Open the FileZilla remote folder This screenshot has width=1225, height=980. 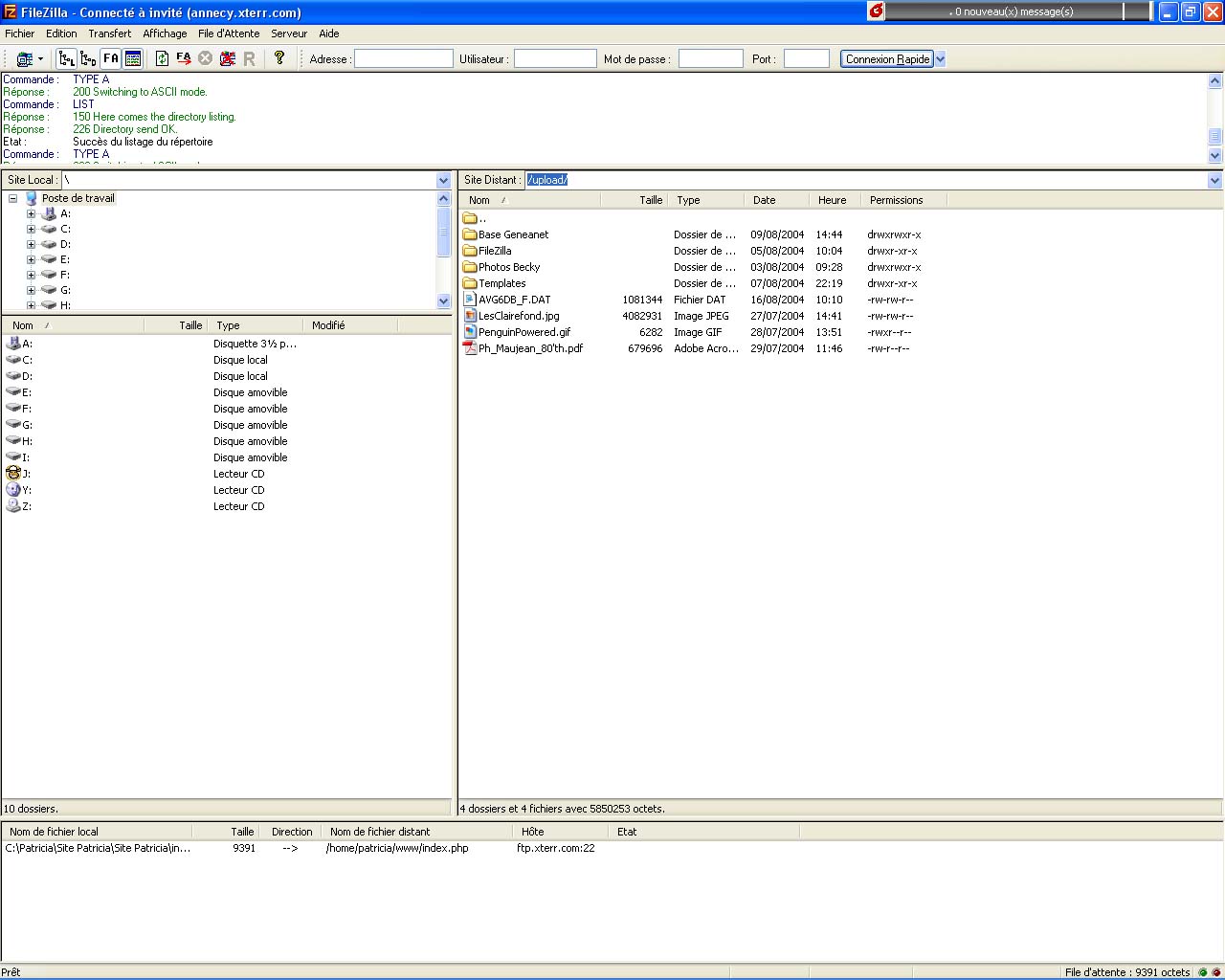(x=495, y=251)
